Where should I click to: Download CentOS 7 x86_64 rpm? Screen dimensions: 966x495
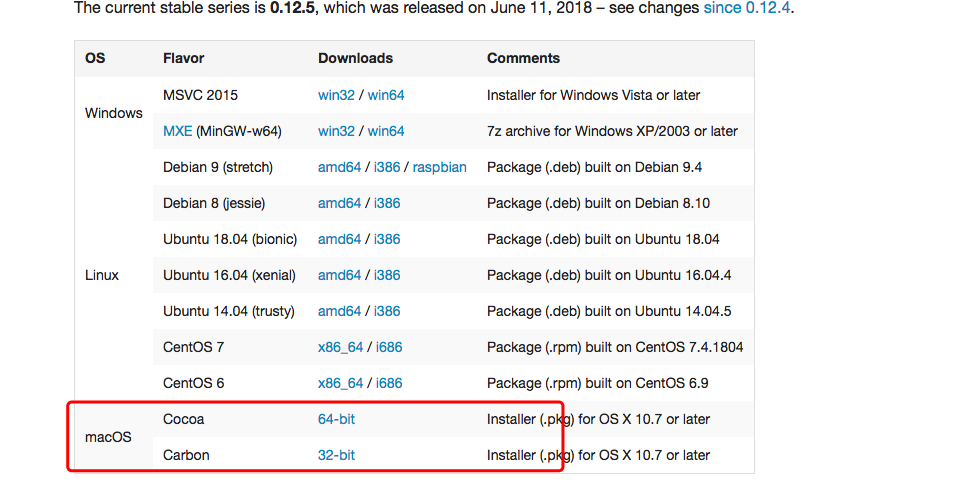pyautogui.click(x=341, y=348)
